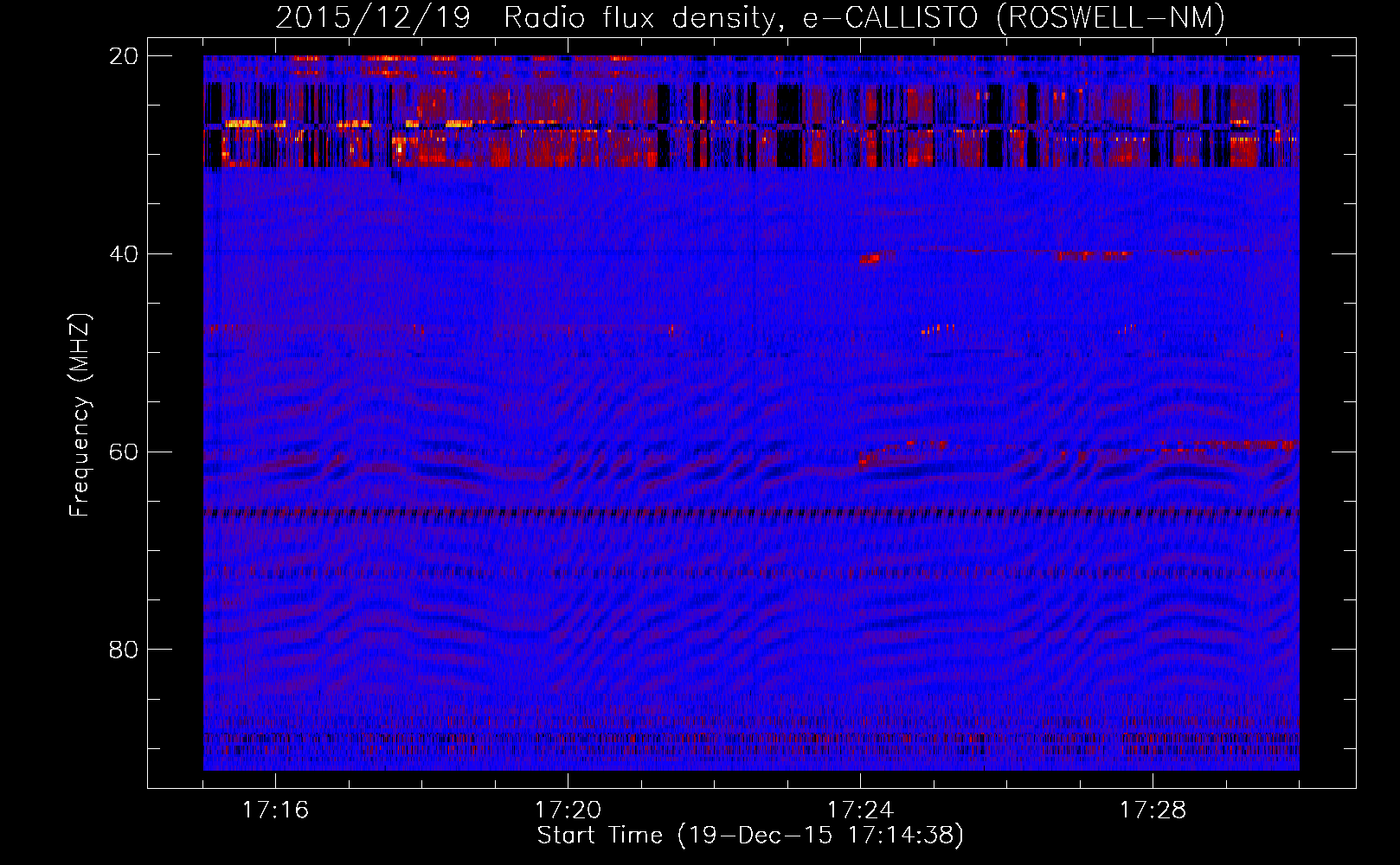This screenshot has height=865, width=1400.
Task: Click the 'Start Time (19-Dec-15 17:14:38)' label
Action: pos(750,836)
